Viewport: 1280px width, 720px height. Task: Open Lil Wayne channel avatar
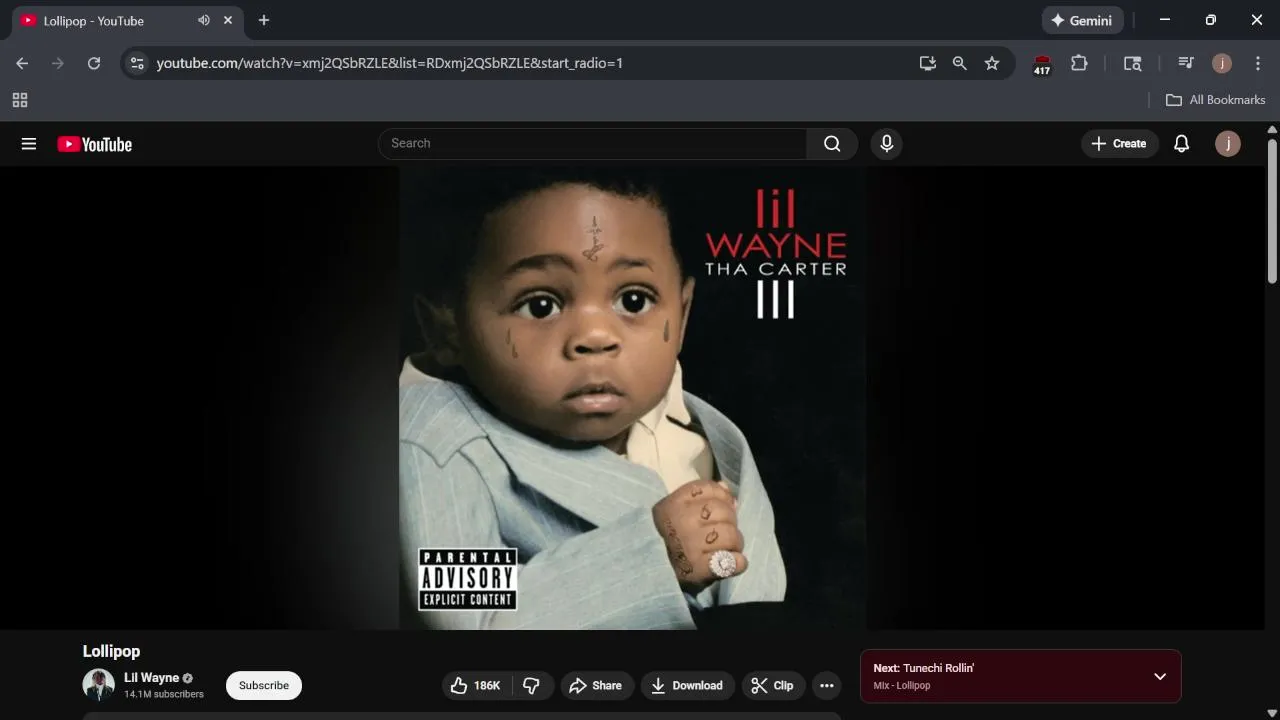pyautogui.click(x=98, y=685)
